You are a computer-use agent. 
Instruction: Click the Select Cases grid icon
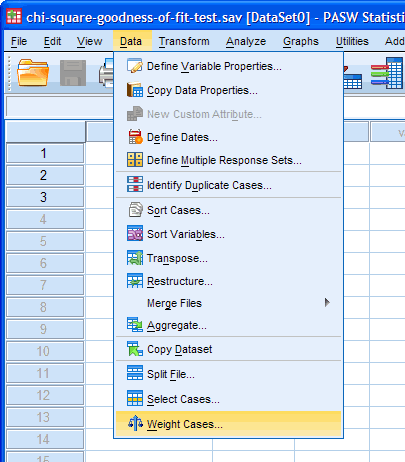pyautogui.click(x=135, y=398)
